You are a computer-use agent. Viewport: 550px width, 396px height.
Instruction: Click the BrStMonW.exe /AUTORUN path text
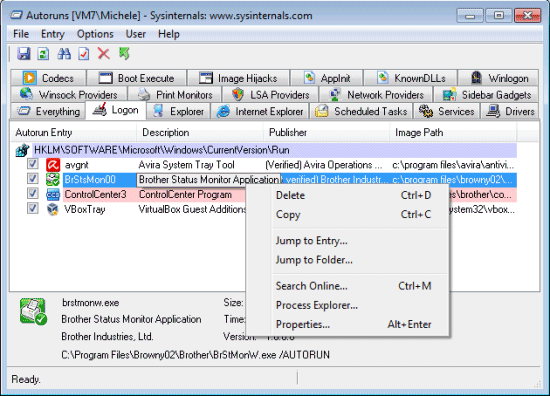[x=195, y=355]
